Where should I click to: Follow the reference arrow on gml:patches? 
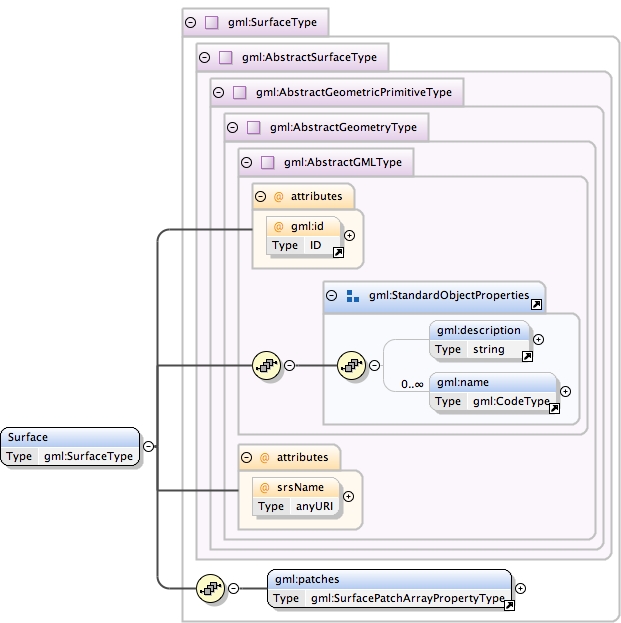(x=509, y=606)
